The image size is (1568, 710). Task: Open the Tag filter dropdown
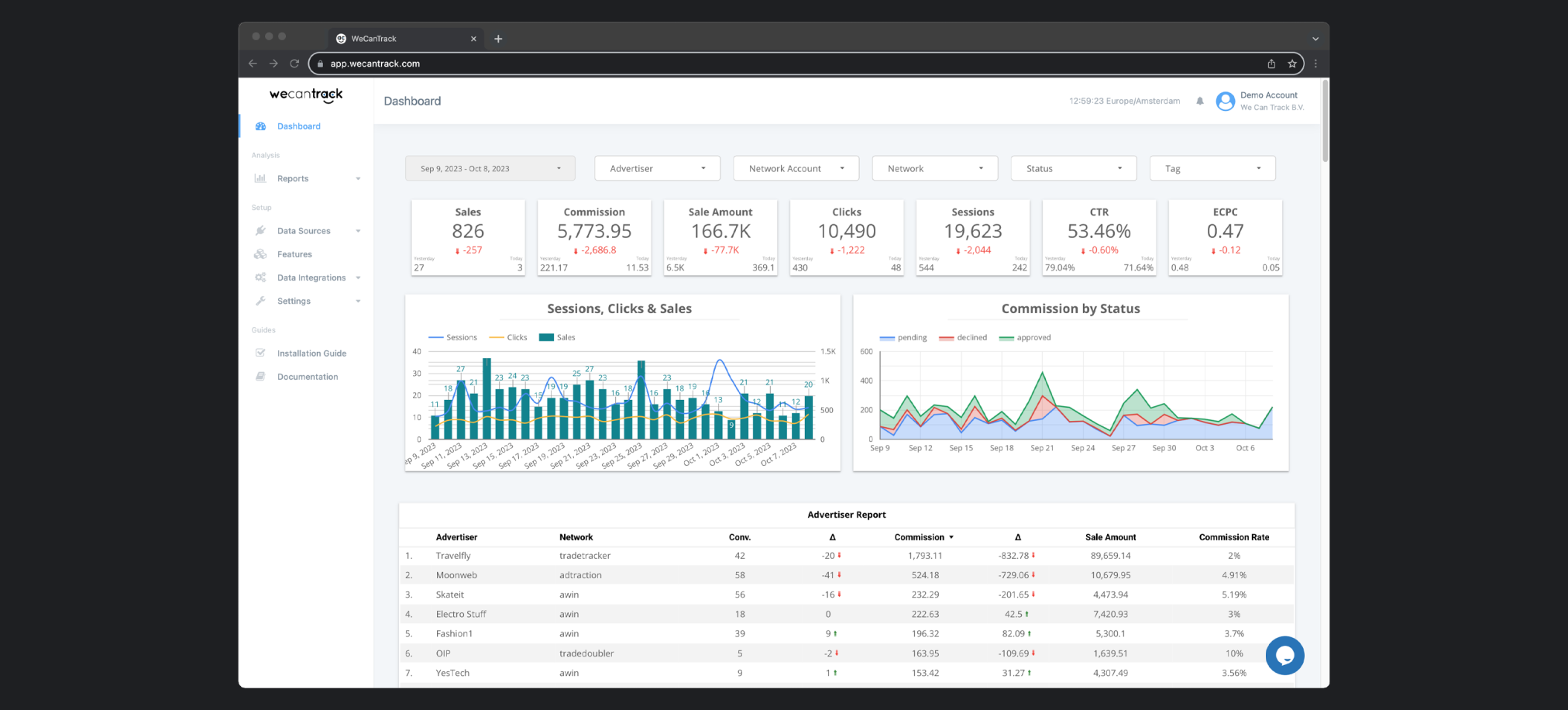pos(1212,168)
